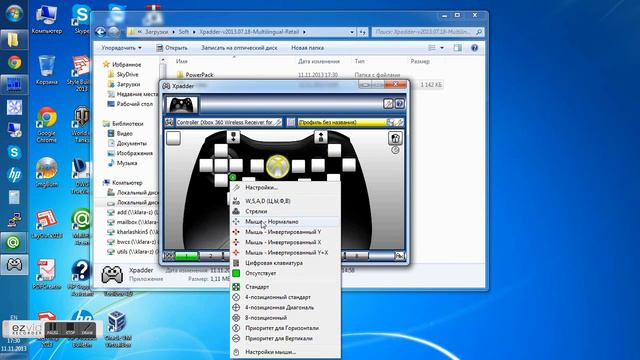Viewport: 640px width, 360px height.
Task: Click the Start button square right of Guide
Action: tap(298, 166)
